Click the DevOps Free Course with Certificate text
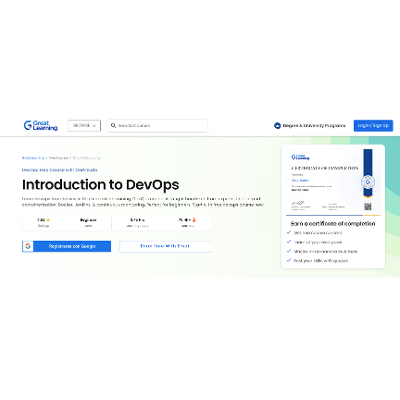The width and height of the screenshot is (400, 400). [60, 170]
